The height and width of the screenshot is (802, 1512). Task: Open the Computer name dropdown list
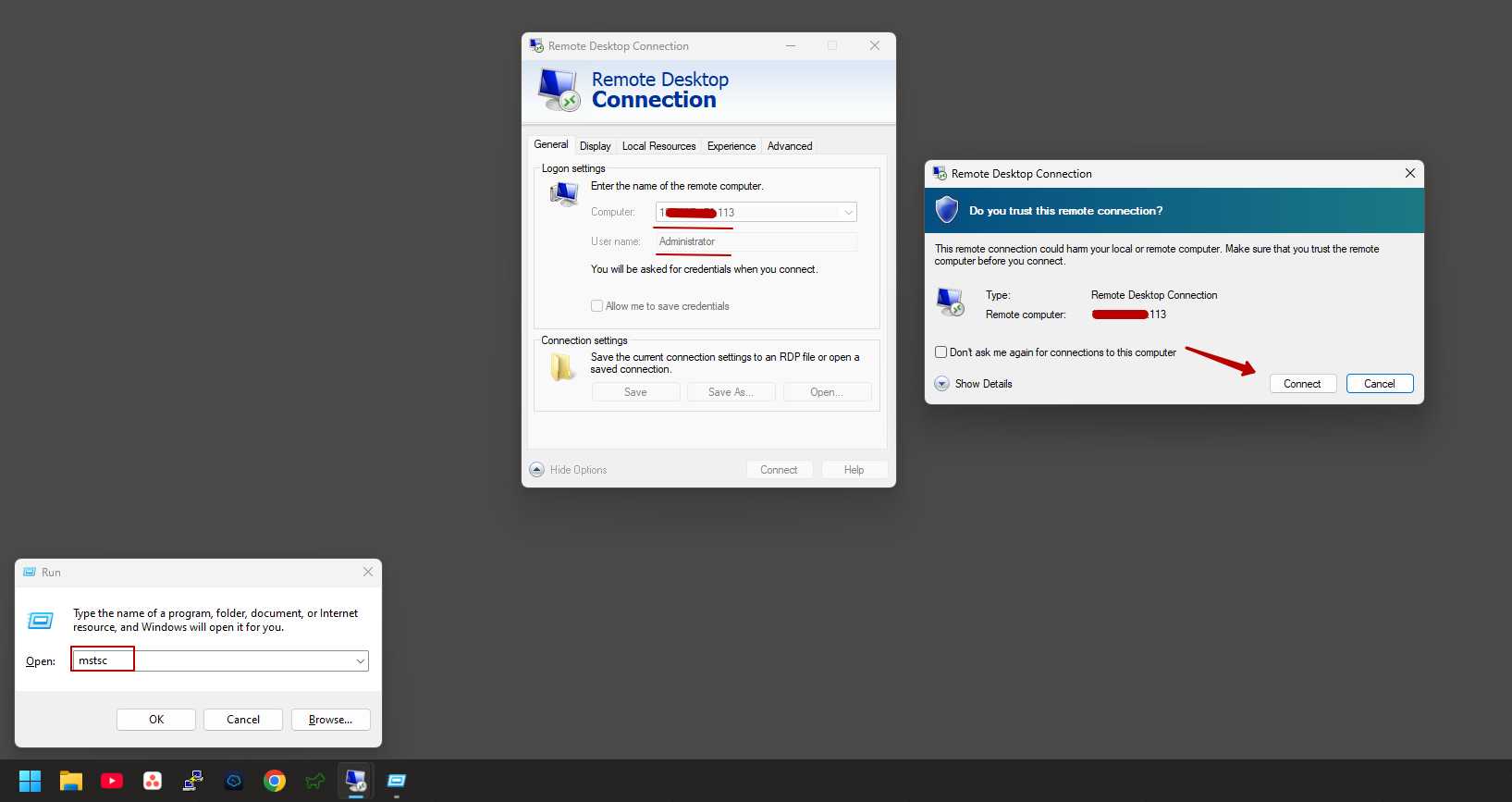pyautogui.click(x=847, y=213)
